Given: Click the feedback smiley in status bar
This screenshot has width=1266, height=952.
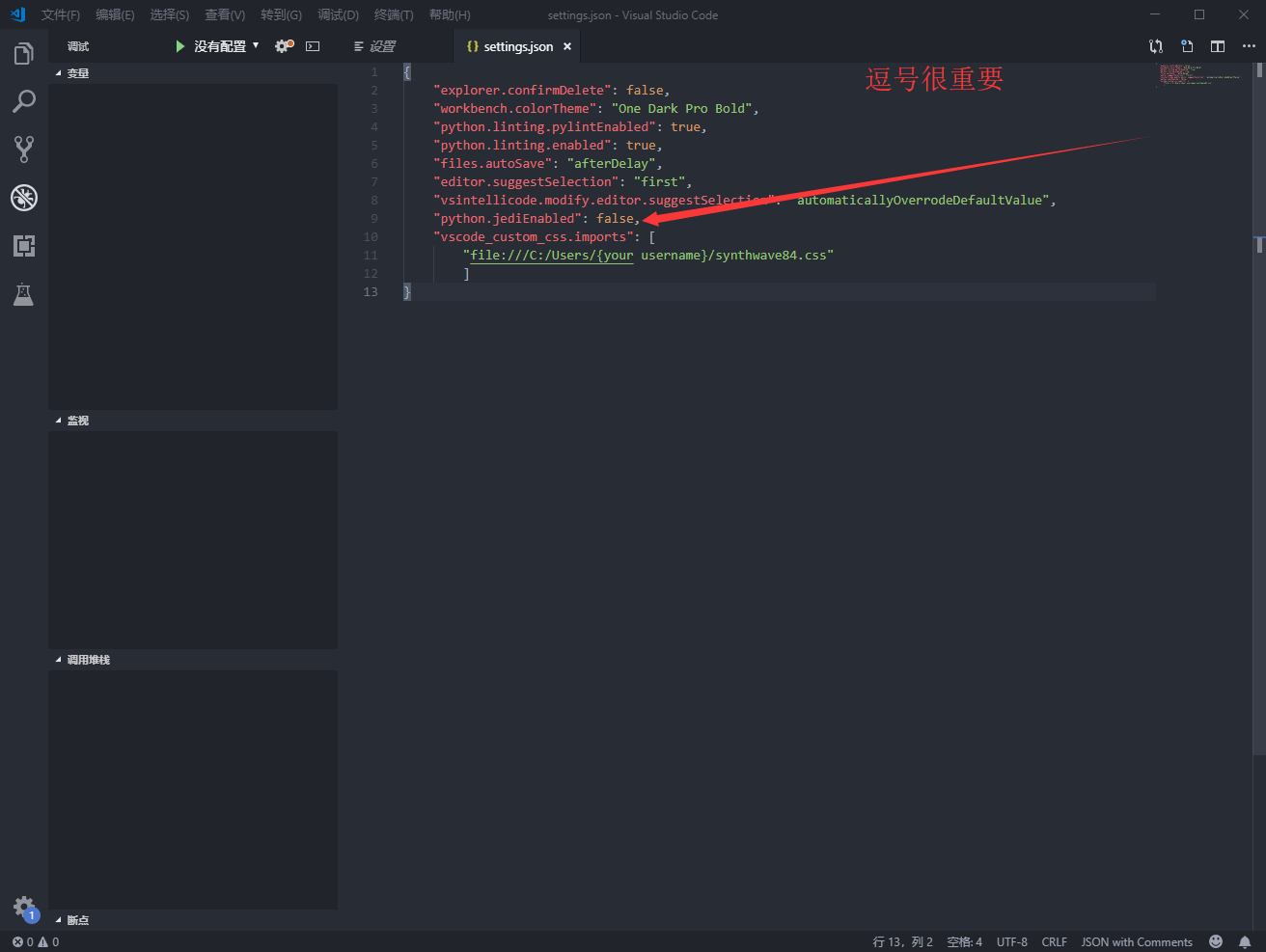Looking at the screenshot, I should click(x=1215, y=941).
